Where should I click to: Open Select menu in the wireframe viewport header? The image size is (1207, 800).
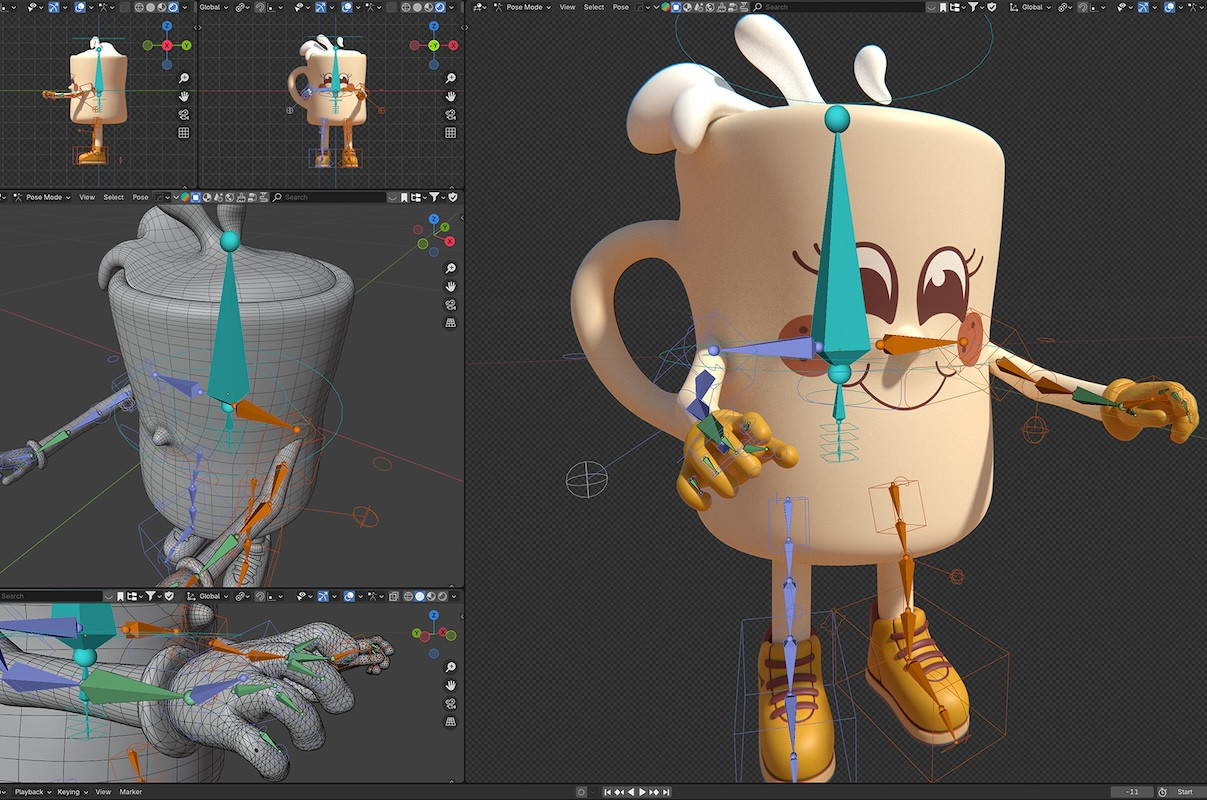pyautogui.click(x=114, y=197)
